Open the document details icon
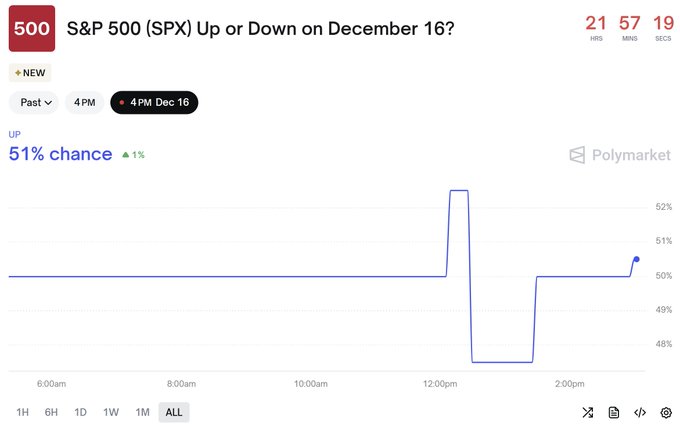 point(613,412)
